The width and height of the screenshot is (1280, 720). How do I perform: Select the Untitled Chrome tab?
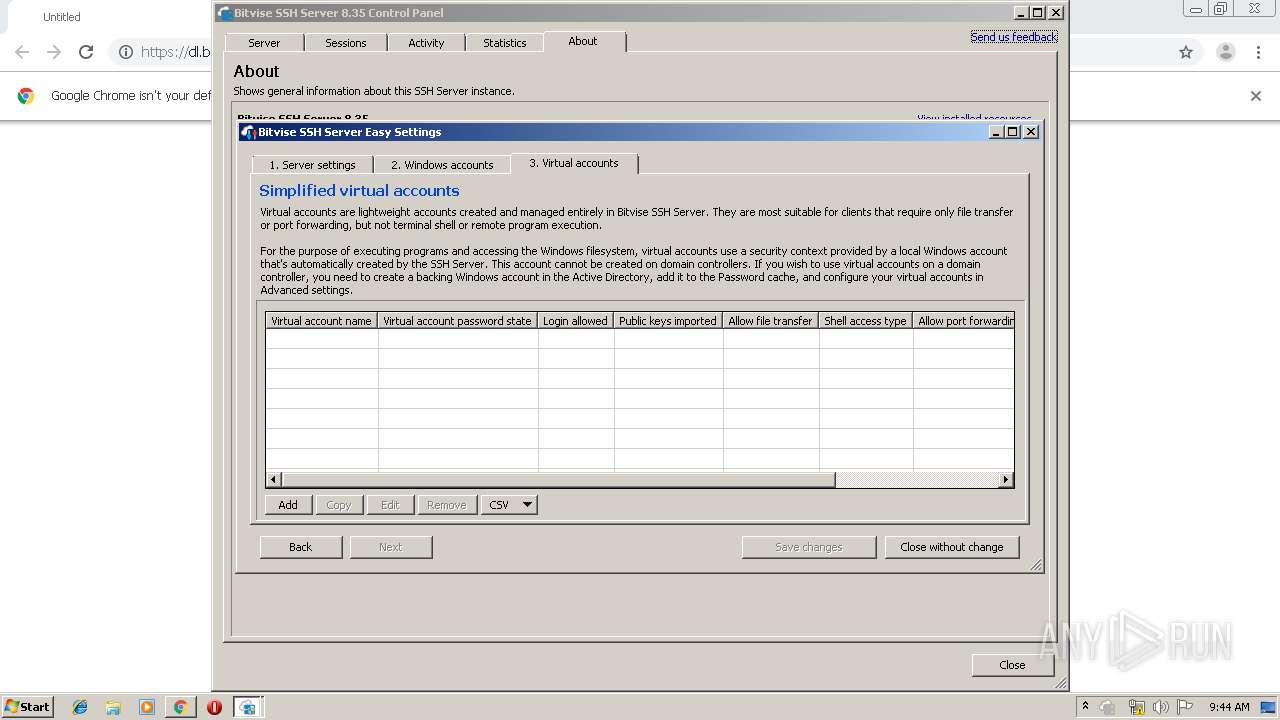[62, 17]
